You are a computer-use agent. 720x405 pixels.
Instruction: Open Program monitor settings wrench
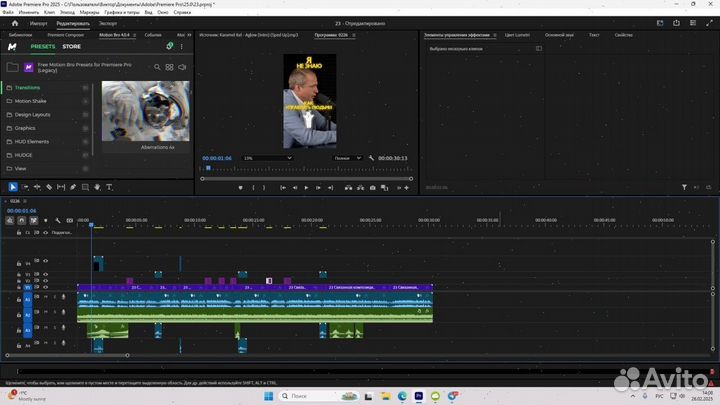[x=371, y=158]
